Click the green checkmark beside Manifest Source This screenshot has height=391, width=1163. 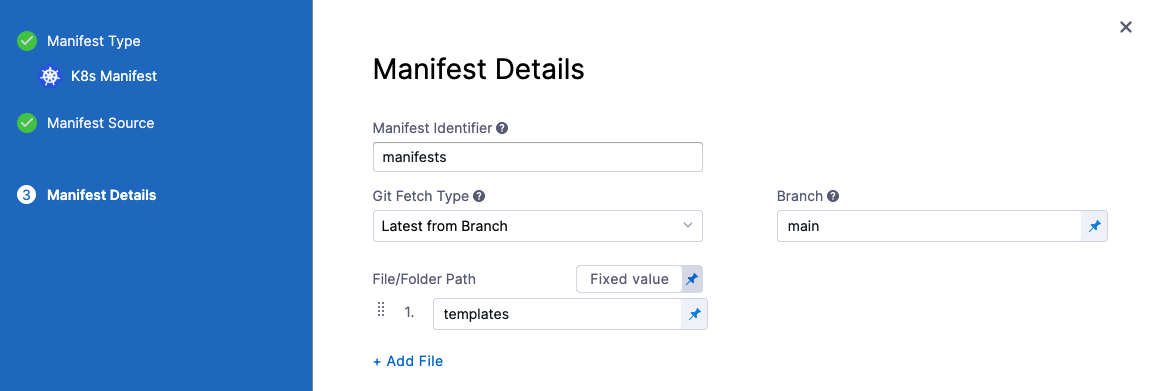pyautogui.click(x=27, y=123)
